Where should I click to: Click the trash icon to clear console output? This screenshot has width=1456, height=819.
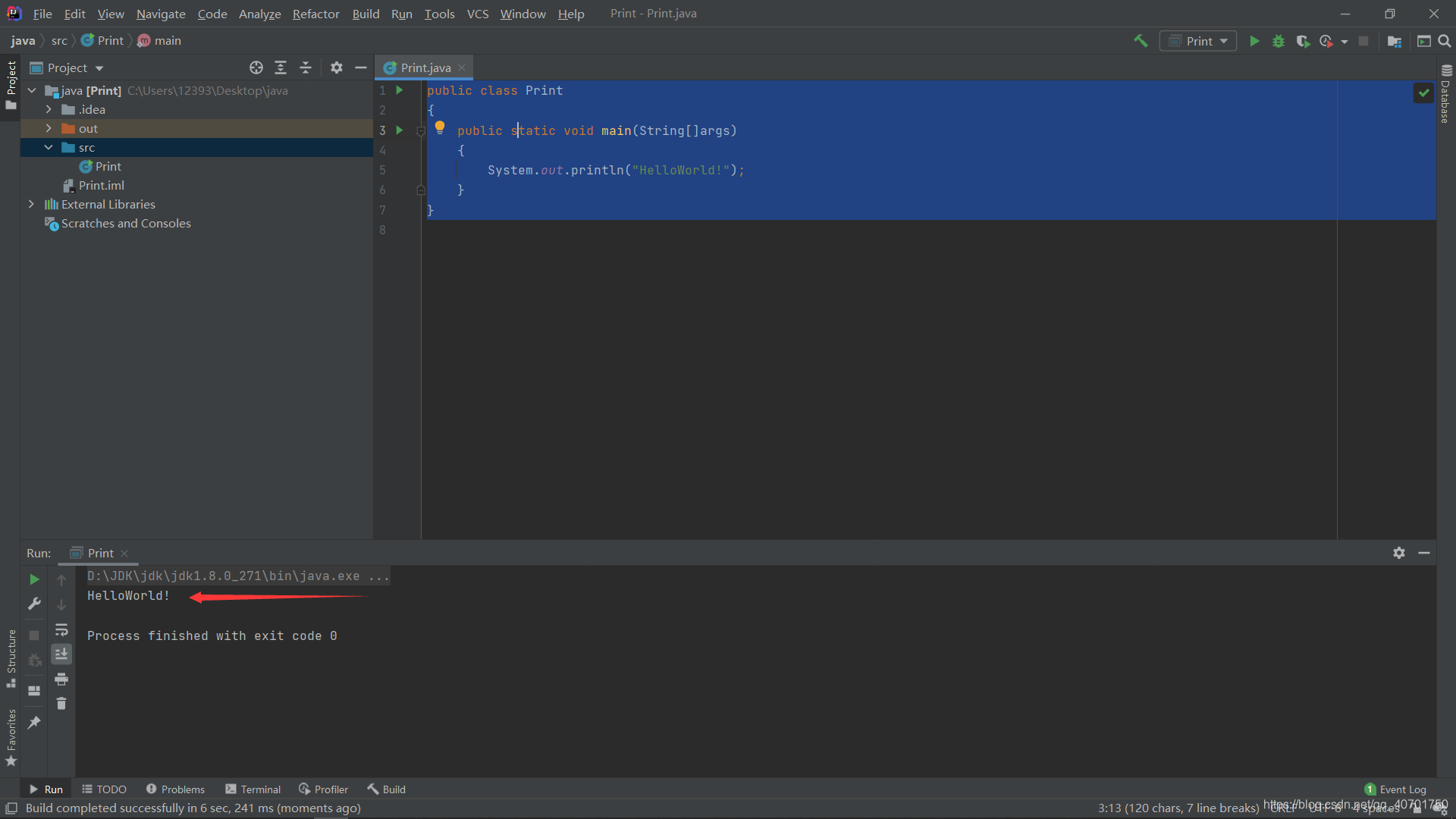[x=61, y=704]
